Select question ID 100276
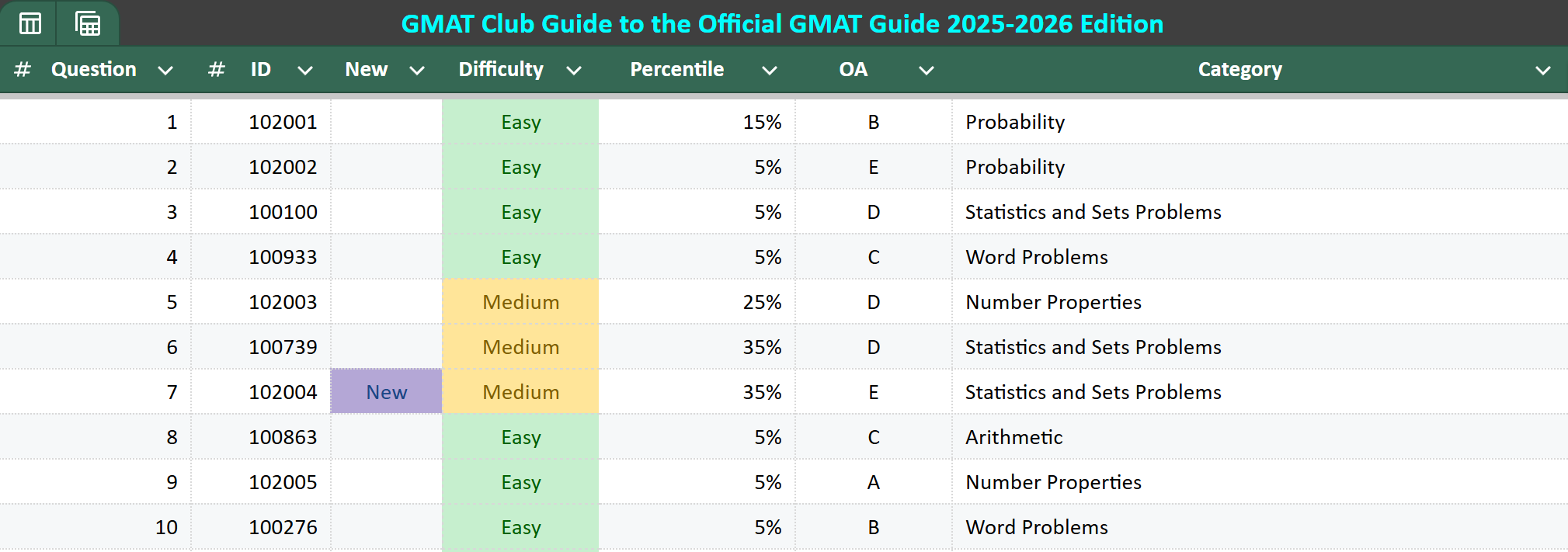Screen dimensions: 1568x552 click(283, 527)
